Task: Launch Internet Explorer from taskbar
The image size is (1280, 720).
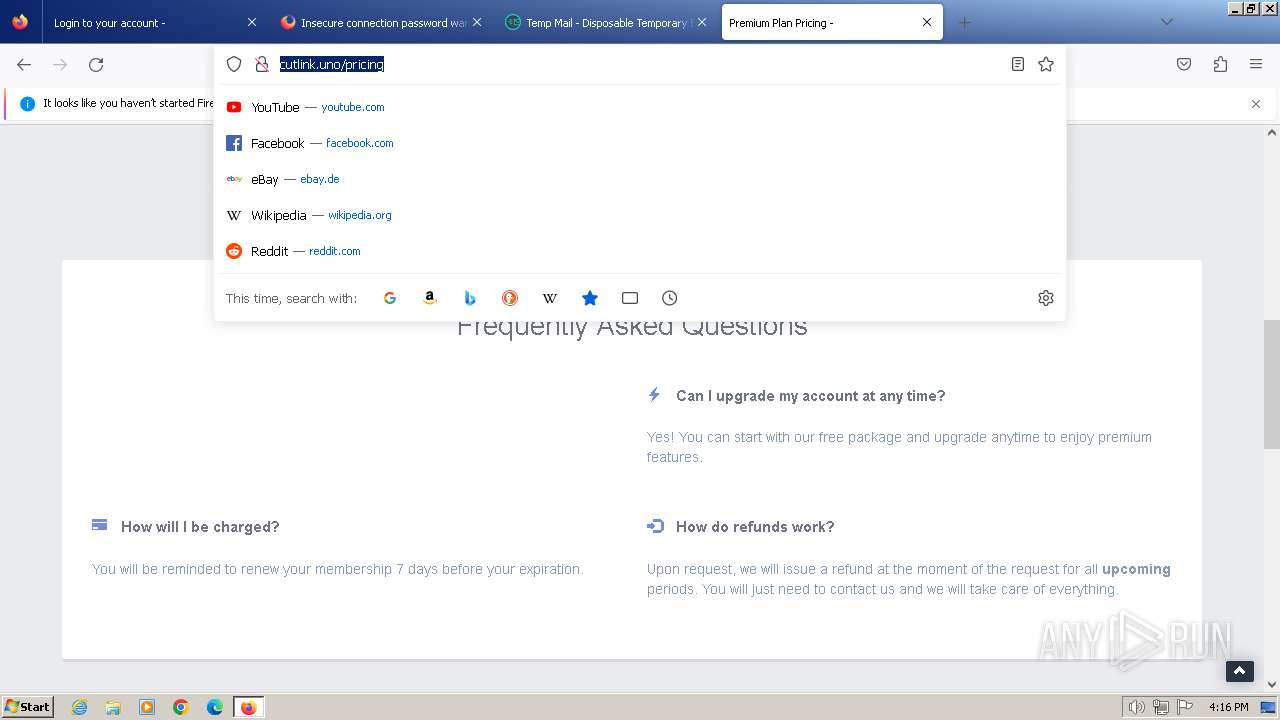Action: pyautogui.click(x=80, y=707)
